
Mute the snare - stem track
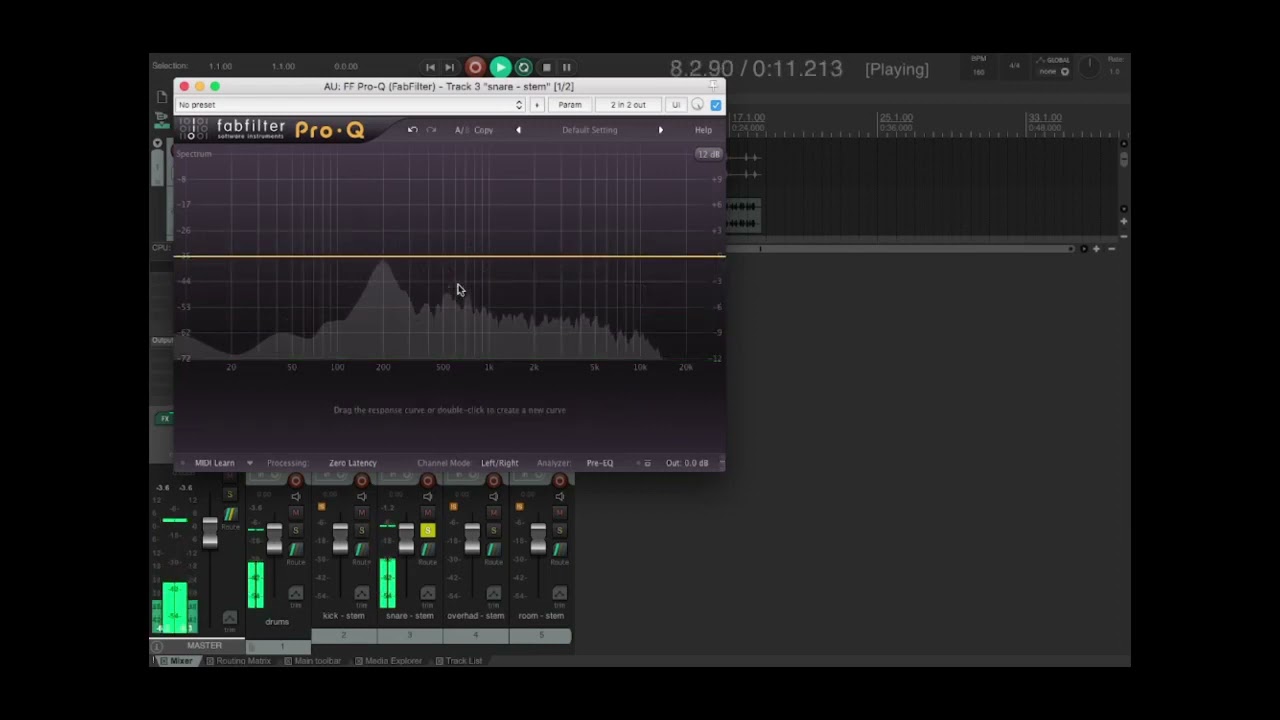click(x=427, y=513)
